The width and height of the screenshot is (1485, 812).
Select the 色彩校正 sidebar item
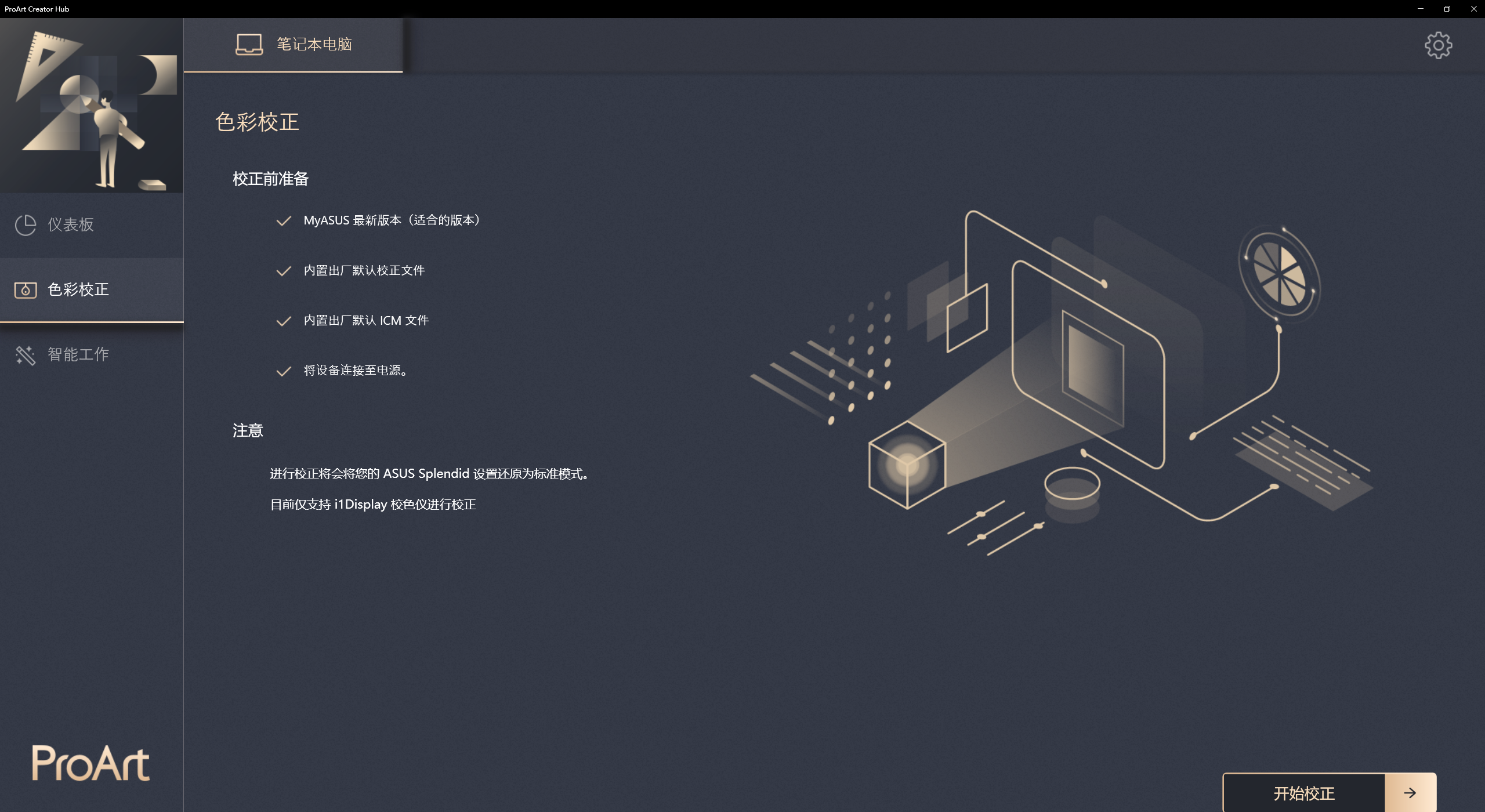[92, 290]
